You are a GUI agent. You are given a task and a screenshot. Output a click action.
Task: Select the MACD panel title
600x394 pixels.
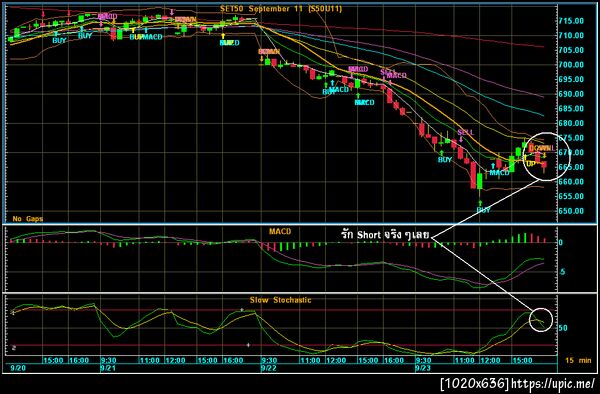pos(280,231)
